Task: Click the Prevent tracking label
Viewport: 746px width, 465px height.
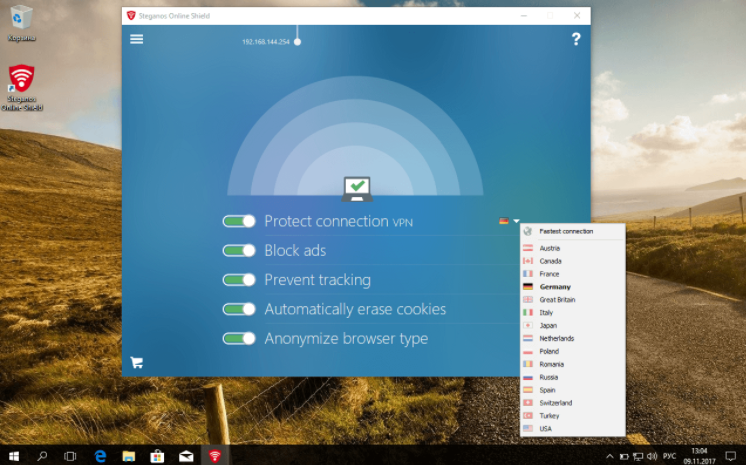Action: coord(317,280)
